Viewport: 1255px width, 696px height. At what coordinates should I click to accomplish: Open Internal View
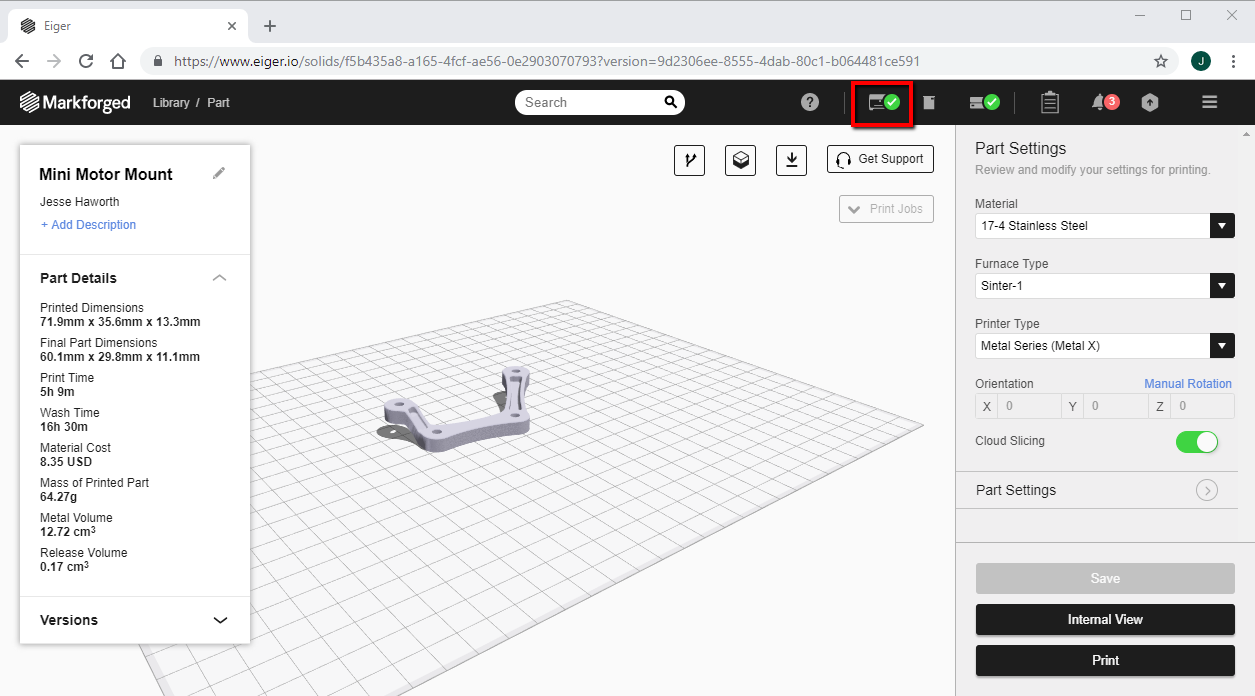point(1105,619)
